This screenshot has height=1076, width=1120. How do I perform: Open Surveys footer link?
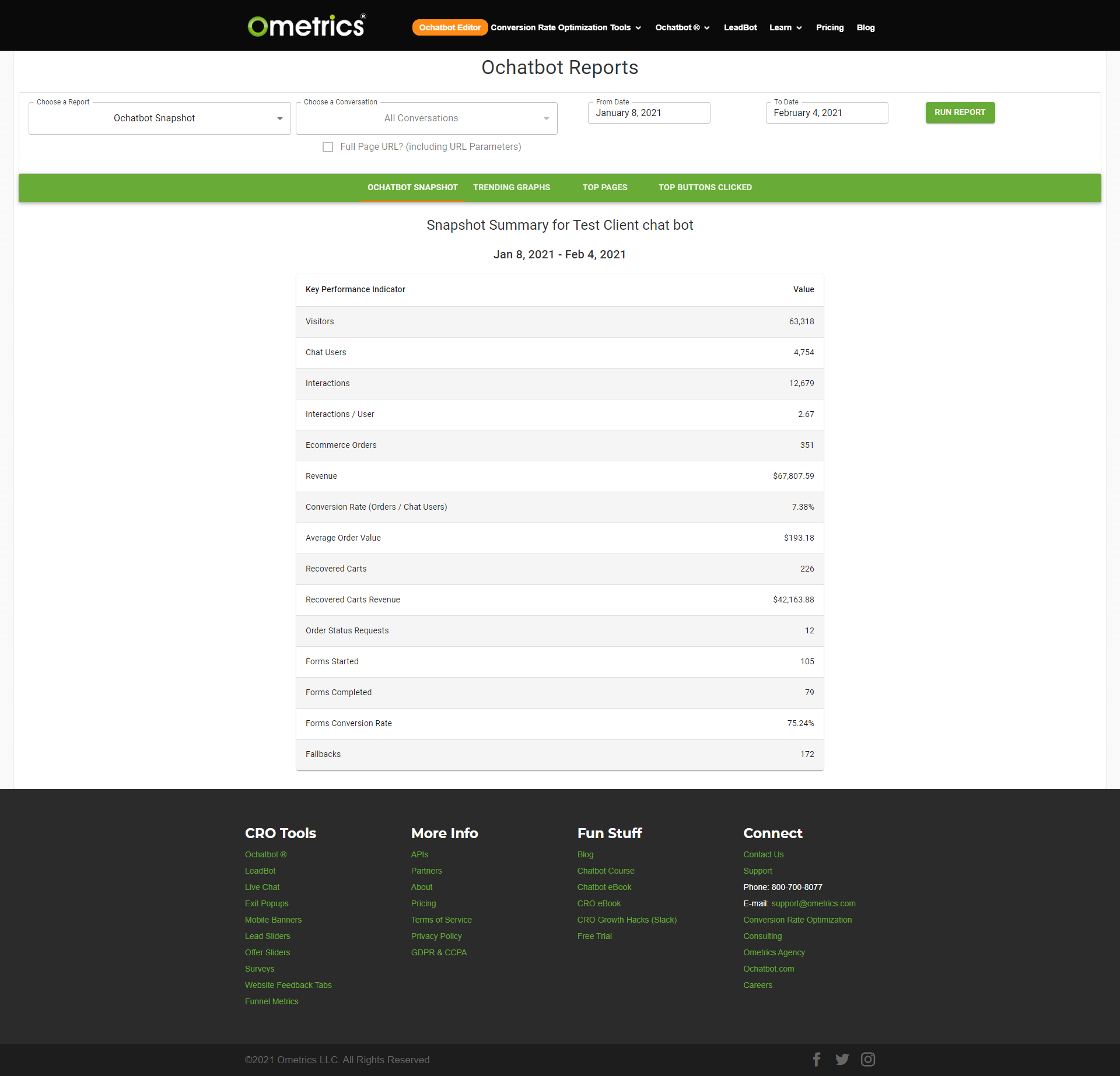coord(260,969)
